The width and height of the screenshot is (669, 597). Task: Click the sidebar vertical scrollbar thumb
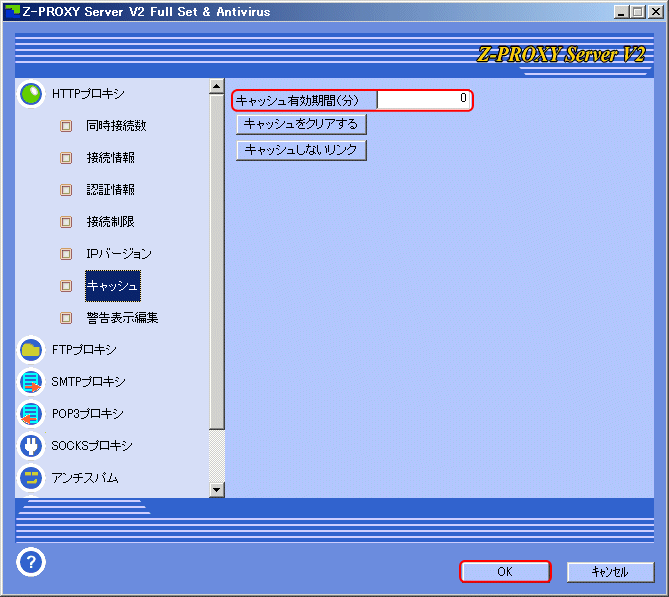pyautogui.click(x=217, y=262)
